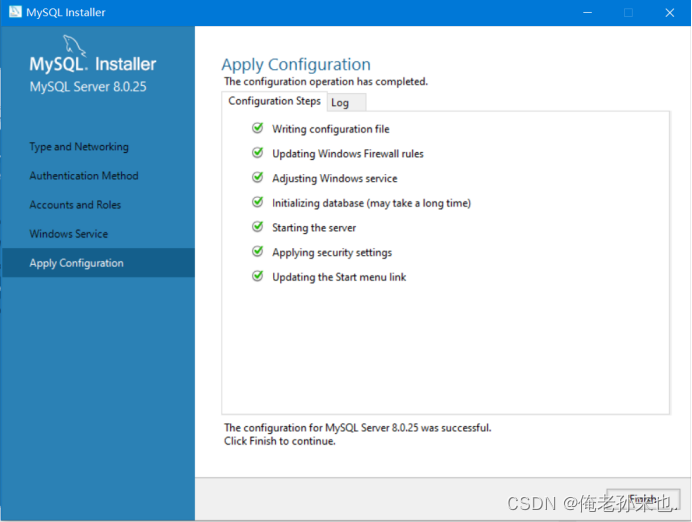Click the Updating Windows Firewall rules text

coord(348,154)
